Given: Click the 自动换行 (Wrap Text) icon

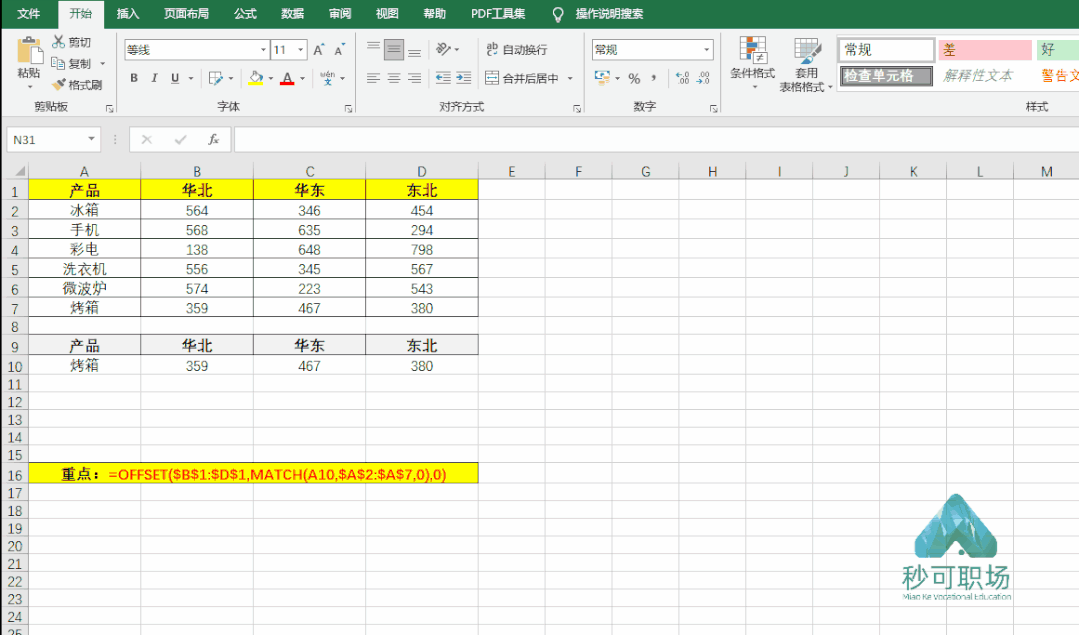Looking at the screenshot, I should tap(492, 49).
